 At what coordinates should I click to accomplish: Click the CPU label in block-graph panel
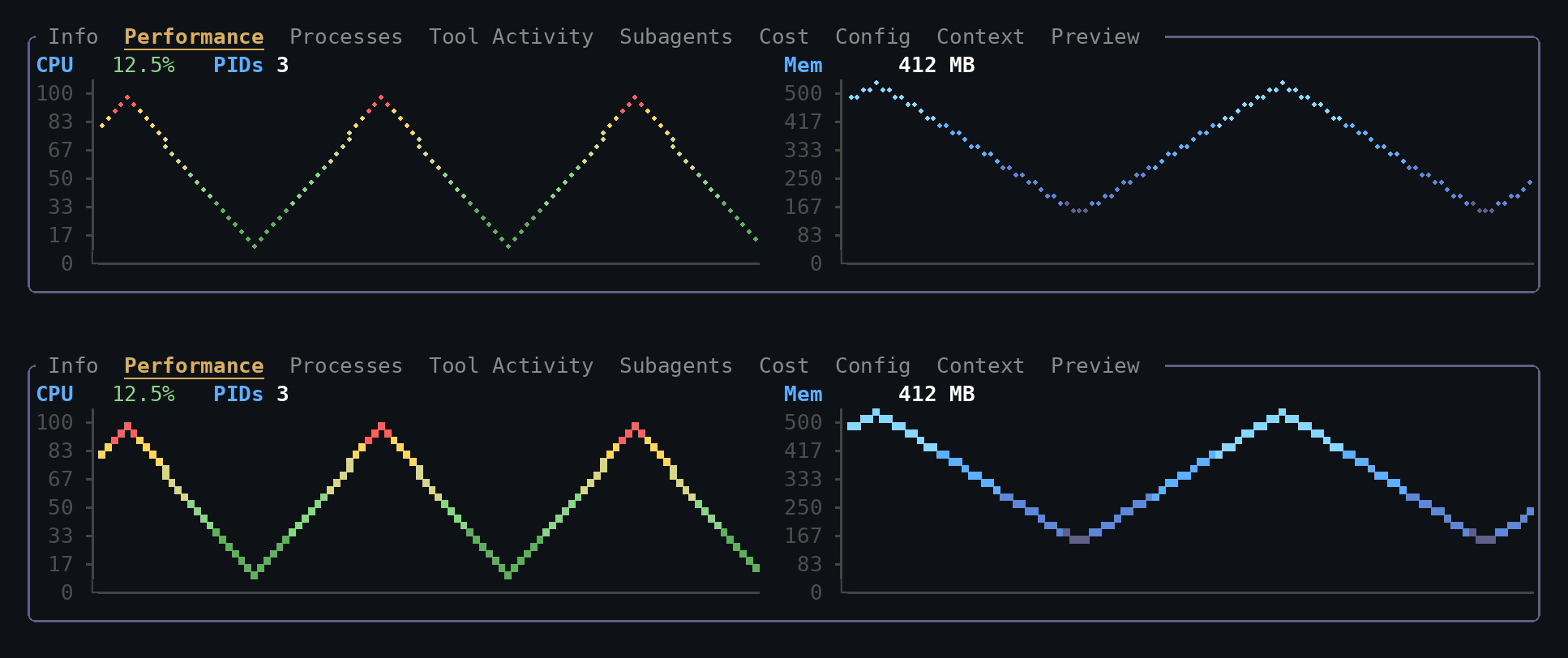[x=55, y=394]
